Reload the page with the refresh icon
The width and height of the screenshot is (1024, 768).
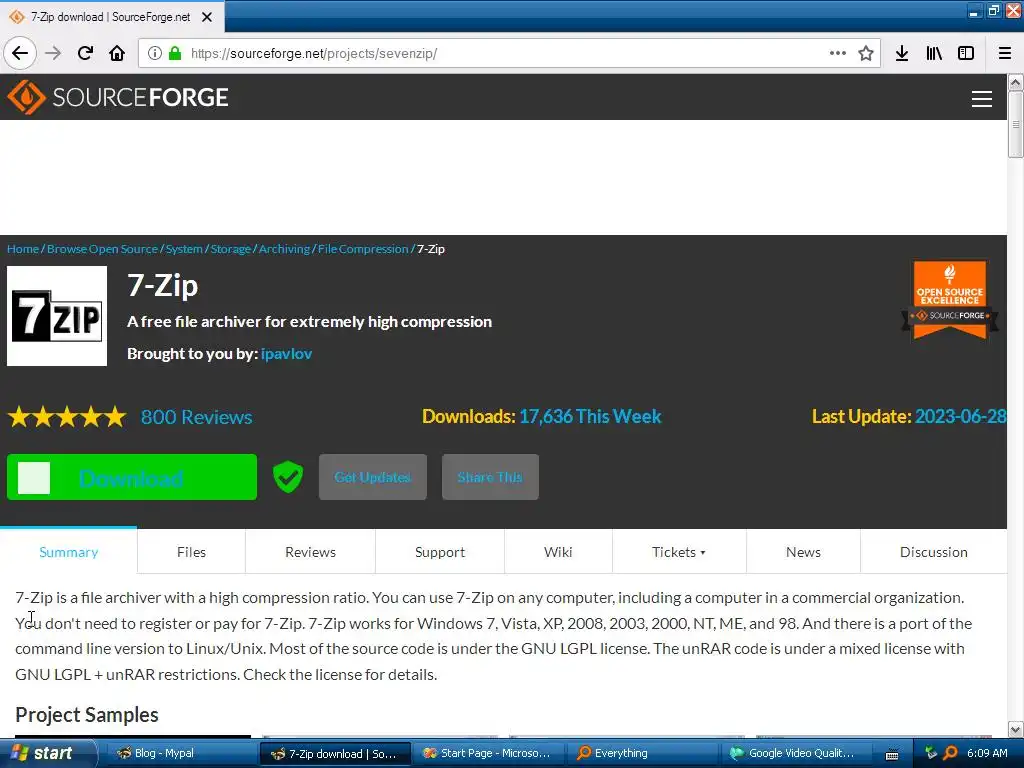coord(85,53)
